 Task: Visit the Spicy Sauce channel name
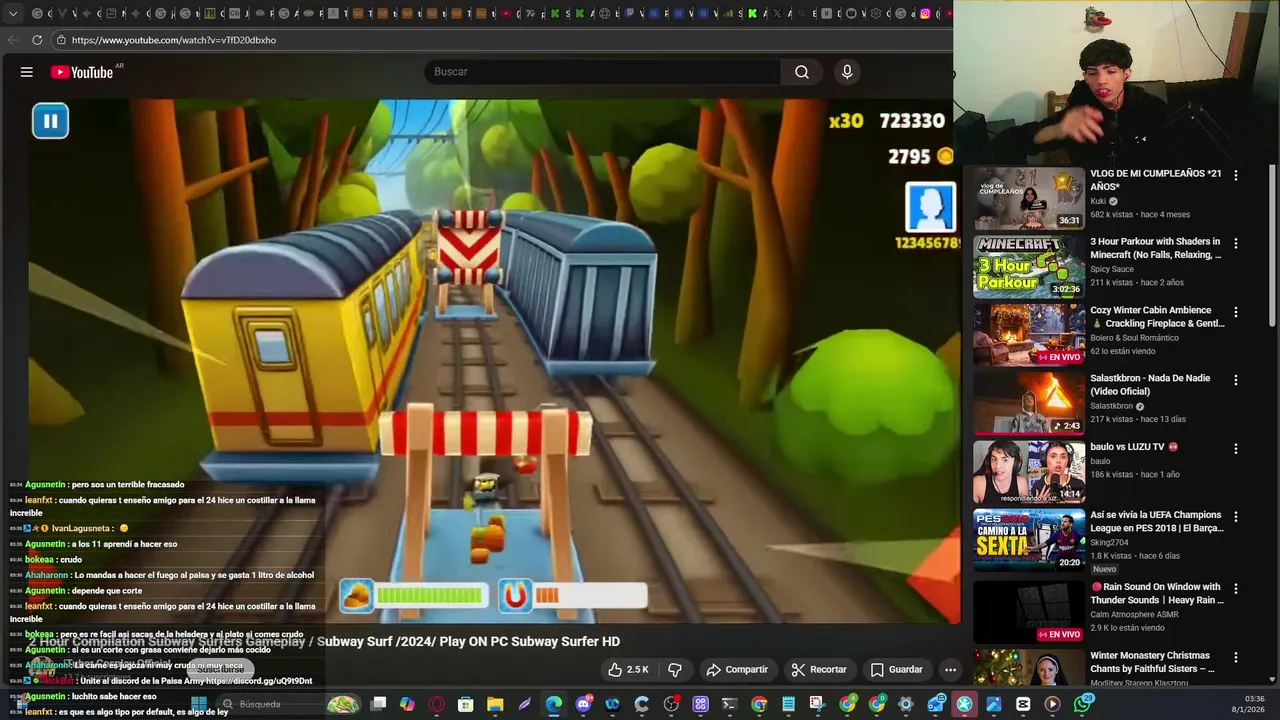coord(1112,269)
